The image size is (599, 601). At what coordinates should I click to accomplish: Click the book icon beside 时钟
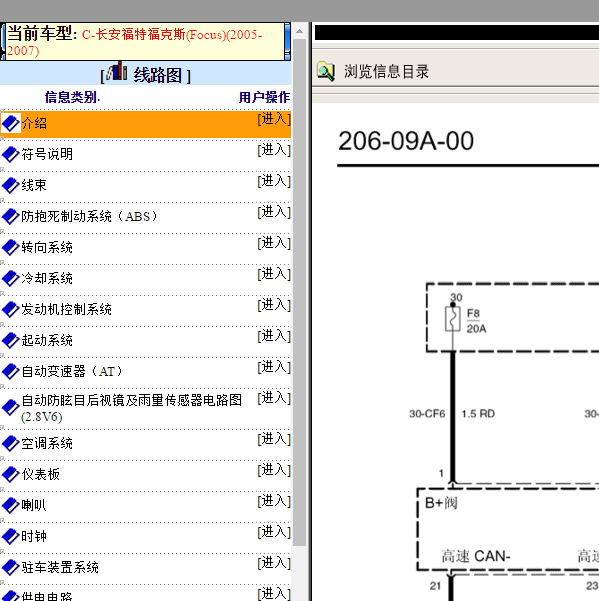click(11, 536)
